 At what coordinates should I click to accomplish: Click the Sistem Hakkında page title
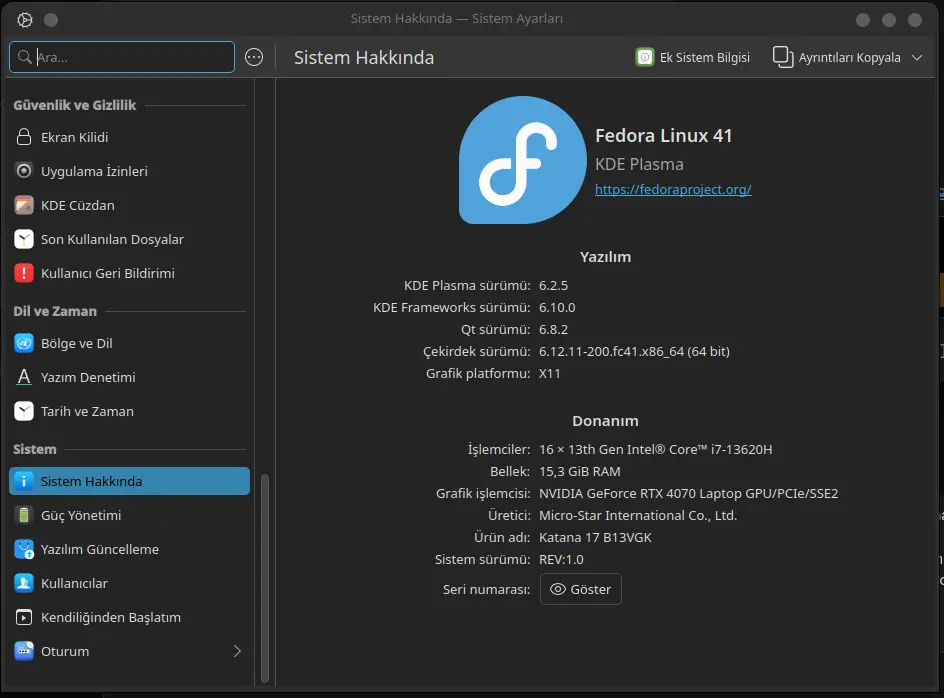pos(364,57)
